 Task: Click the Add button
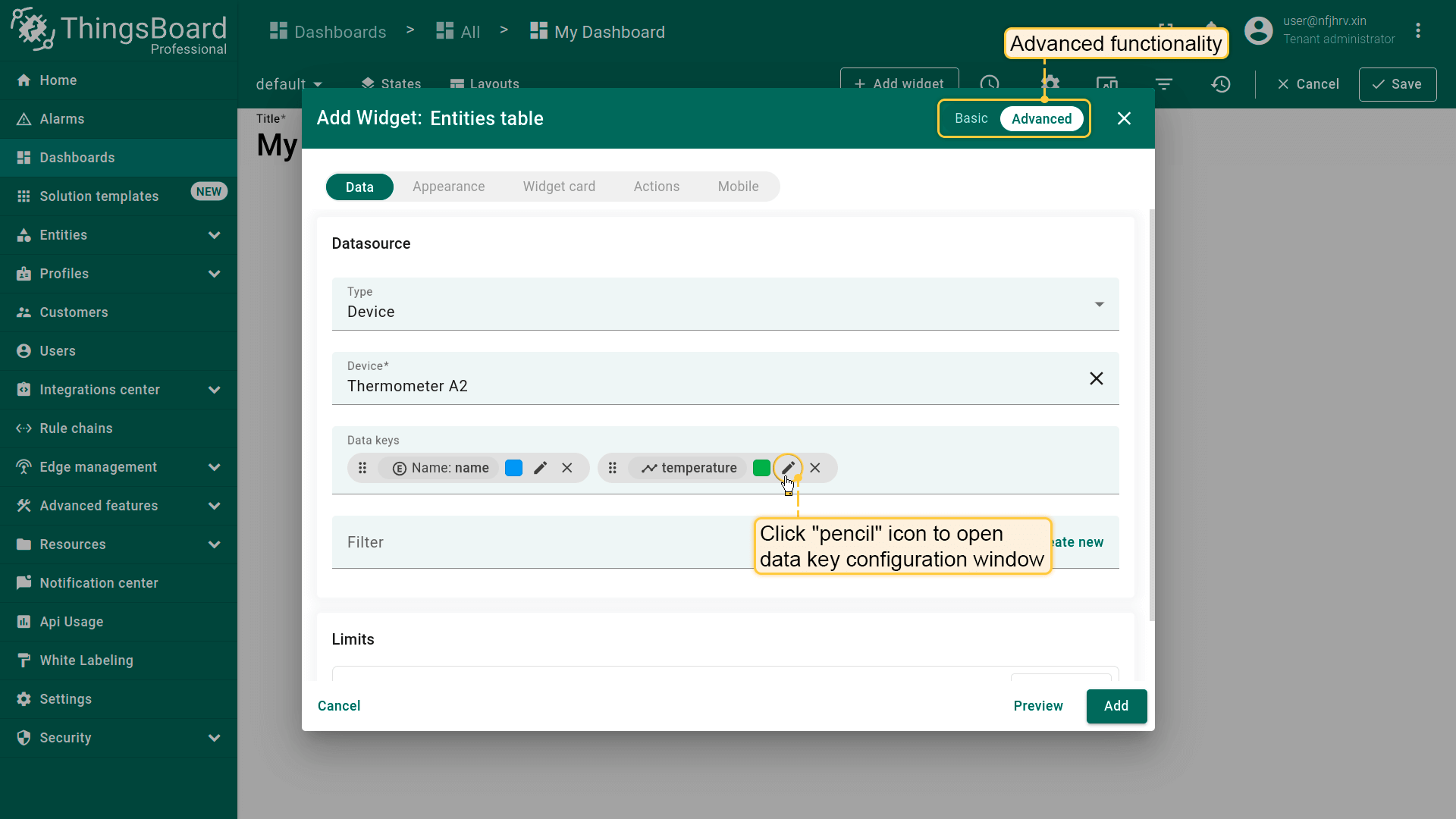(1116, 706)
